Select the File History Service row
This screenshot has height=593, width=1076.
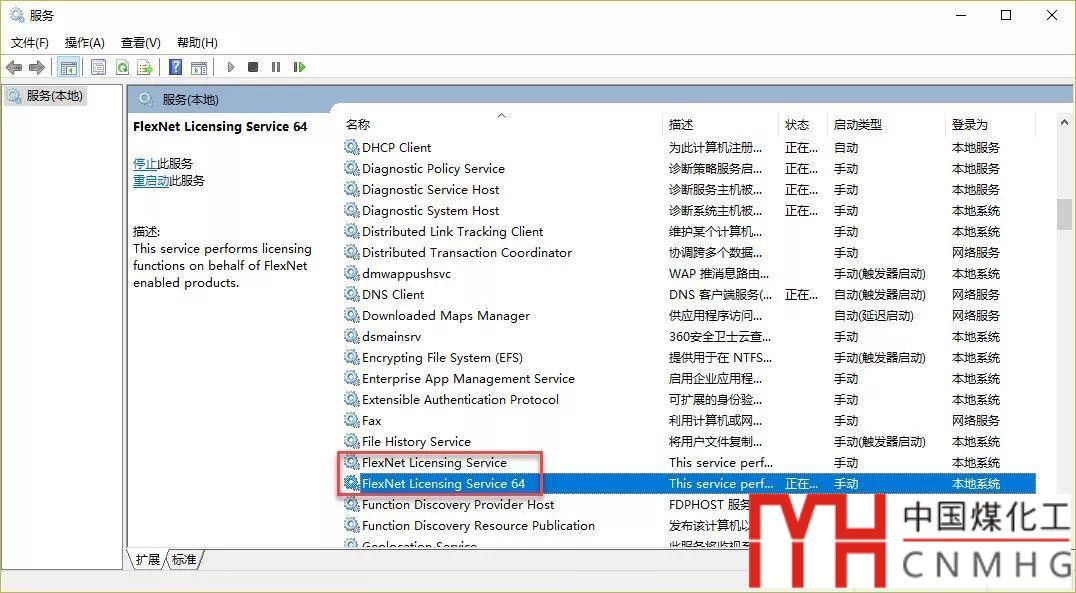[689, 442]
